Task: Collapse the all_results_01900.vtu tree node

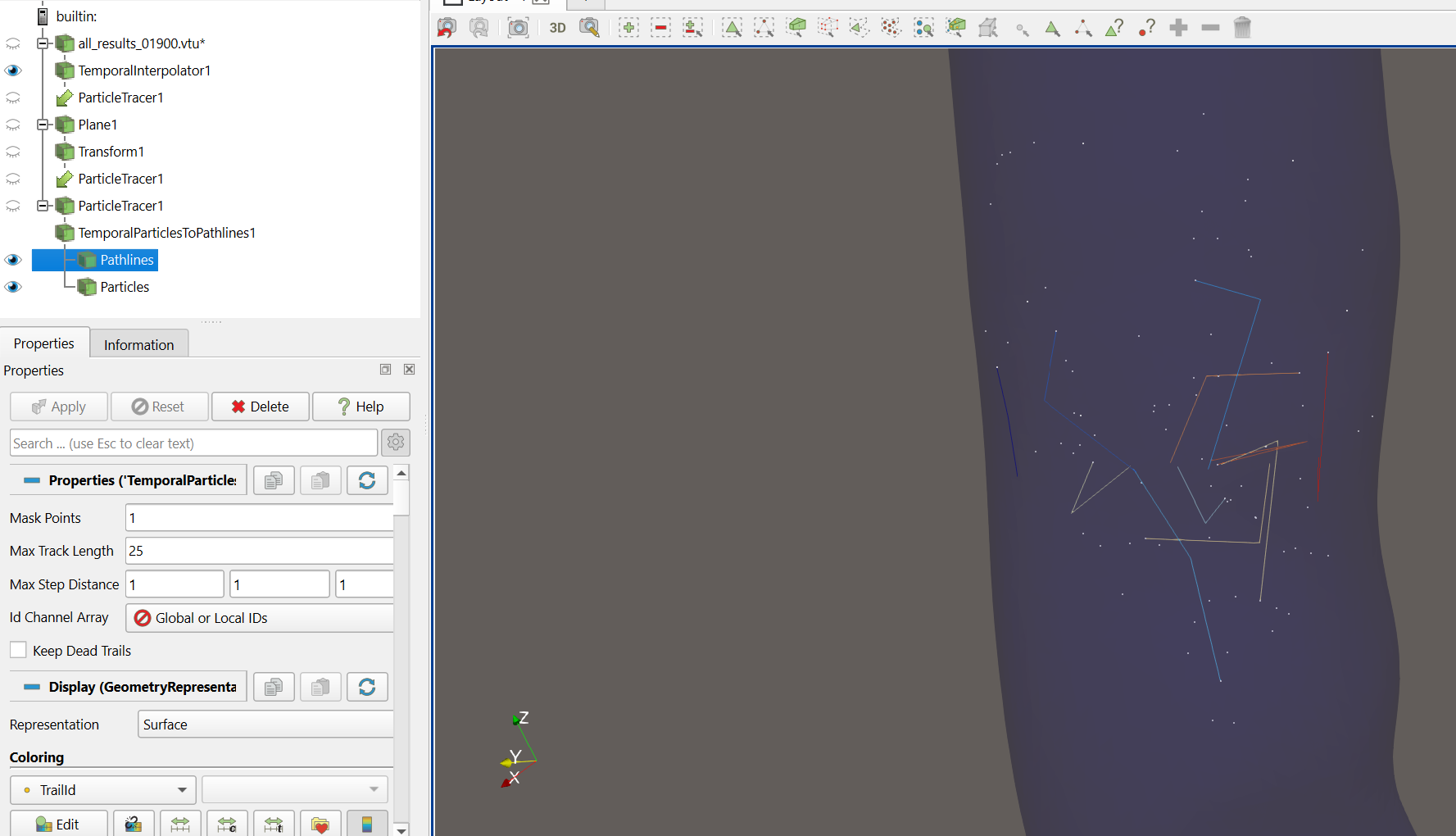Action: click(43, 43)
